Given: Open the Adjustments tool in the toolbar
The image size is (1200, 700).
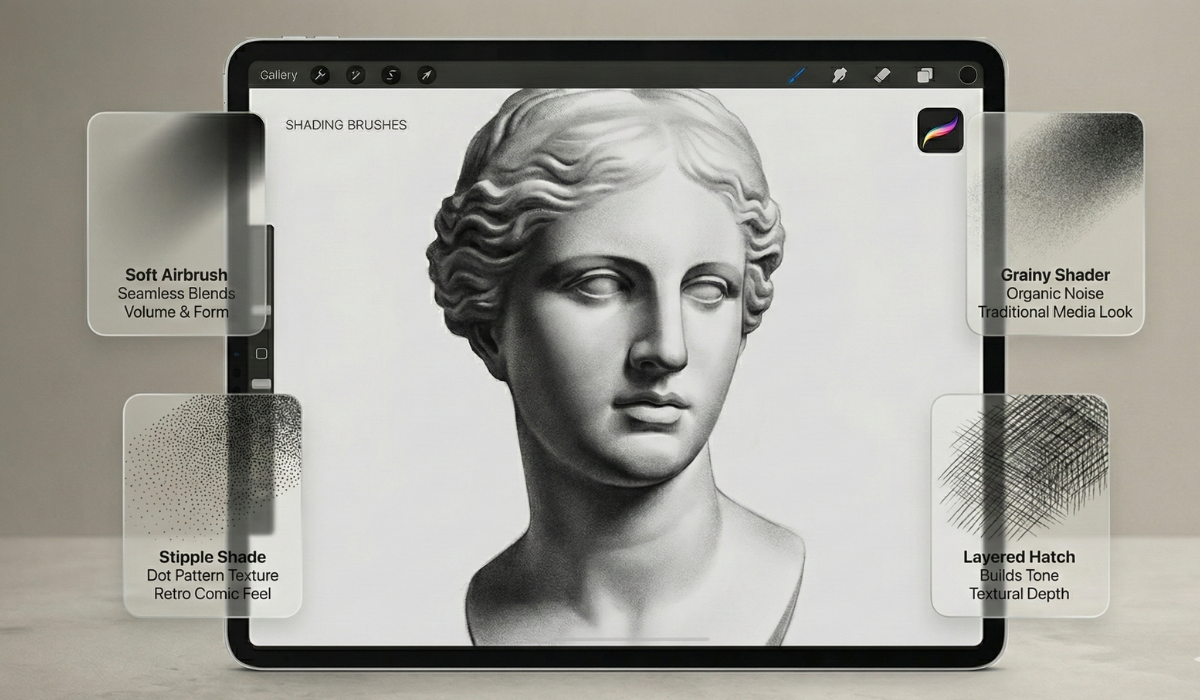Looking at the screenshot, I should tap(355, 74).
